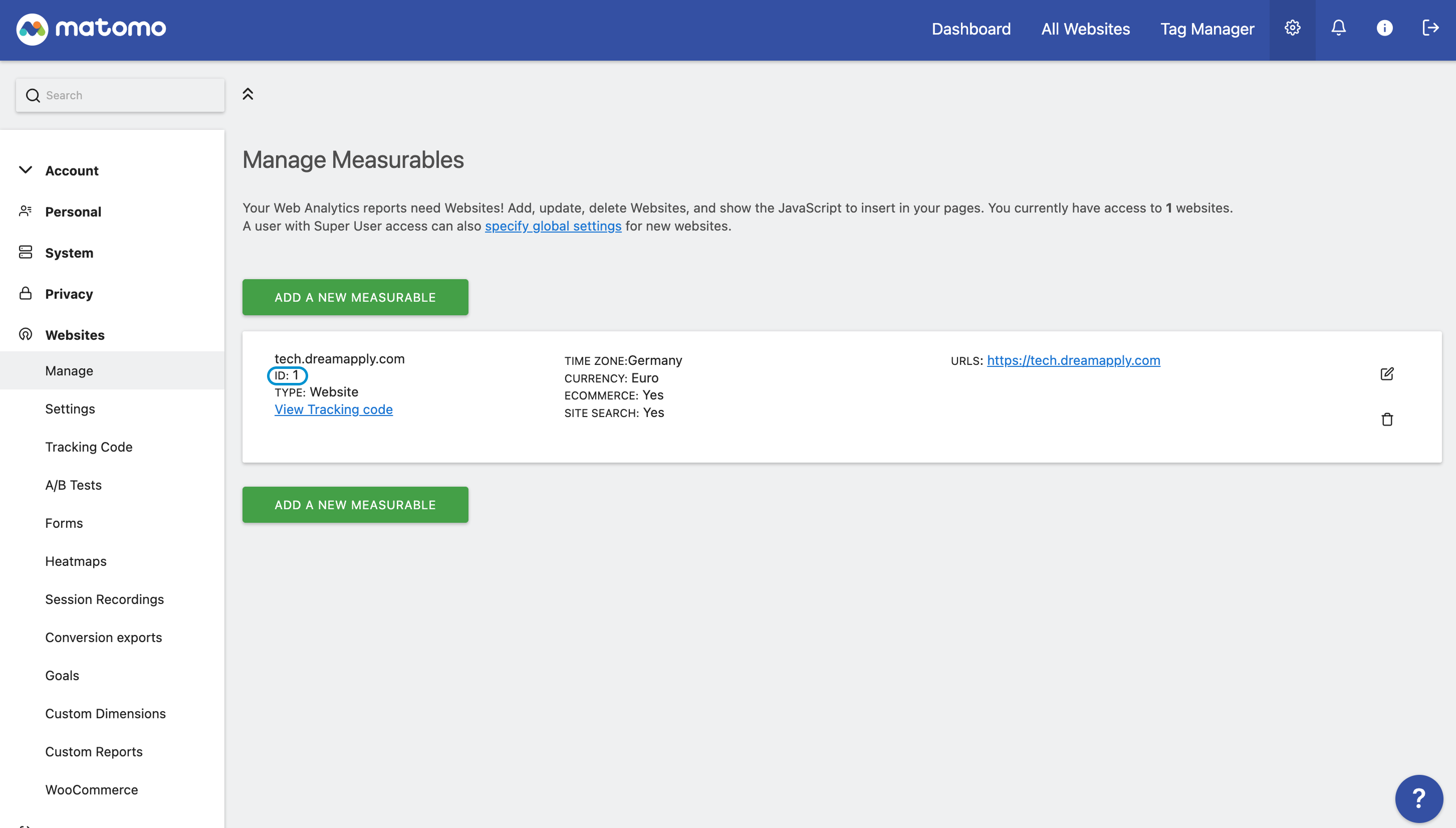Open notifications bell icon
This screenshot has width=1456, height=828.
coord(1338,28)
